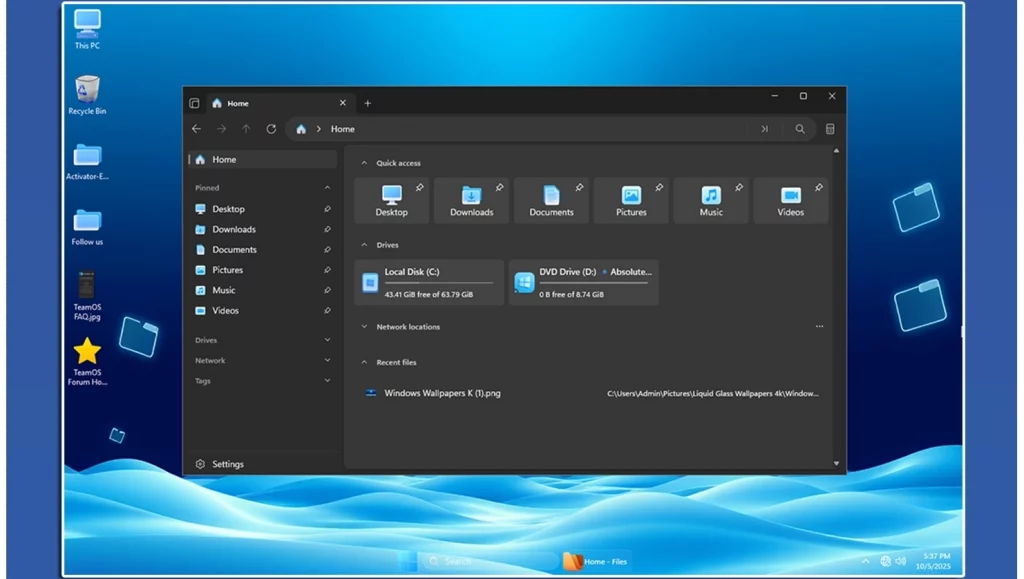Image resolution: width=1024 pixels, height=579 pixels.
Task: Toggle the pin on the Pictures quick access tile
Action: click(x=659, y=187)
